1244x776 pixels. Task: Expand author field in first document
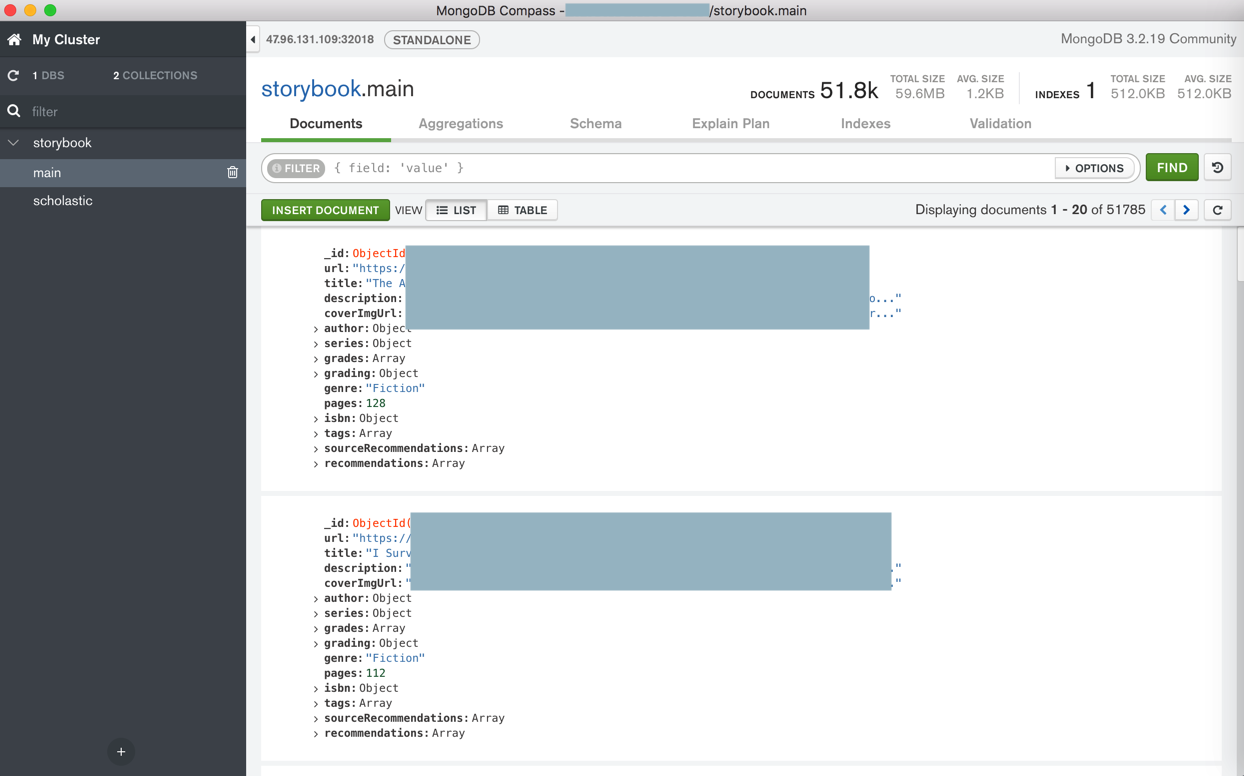316,329
